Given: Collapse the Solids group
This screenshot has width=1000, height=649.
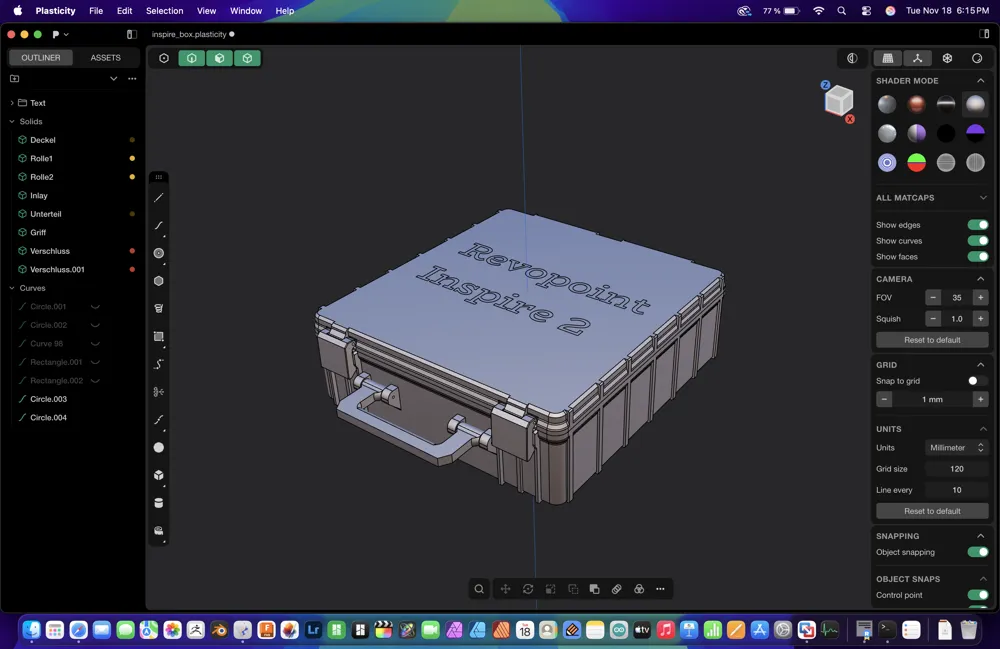Looking at the screenshot, I should pos(11,121).
